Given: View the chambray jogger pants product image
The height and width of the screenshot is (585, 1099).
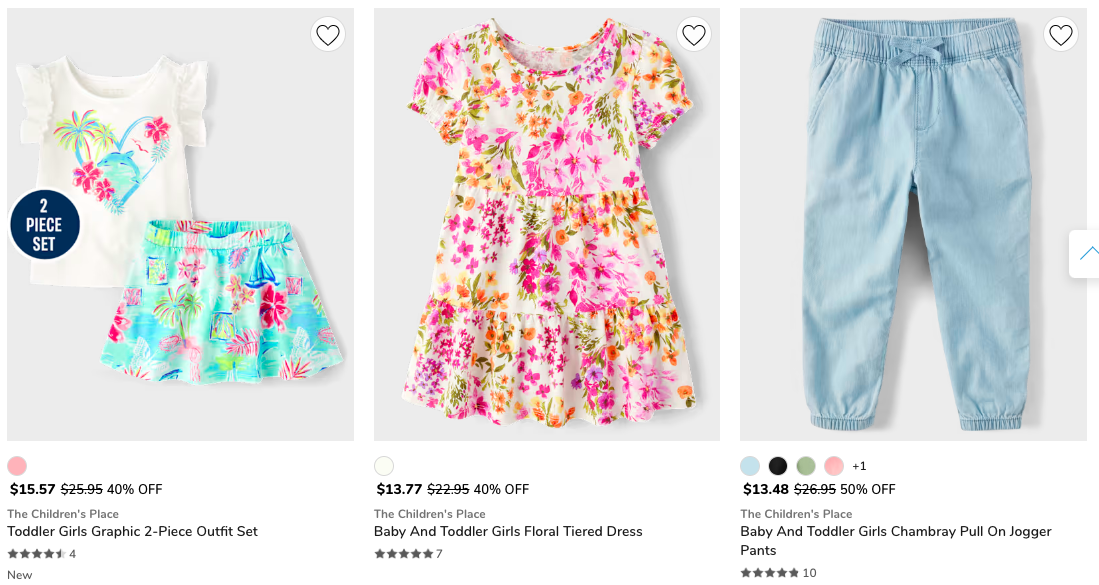Looking at the screenshot, I should tap(913, 225).
